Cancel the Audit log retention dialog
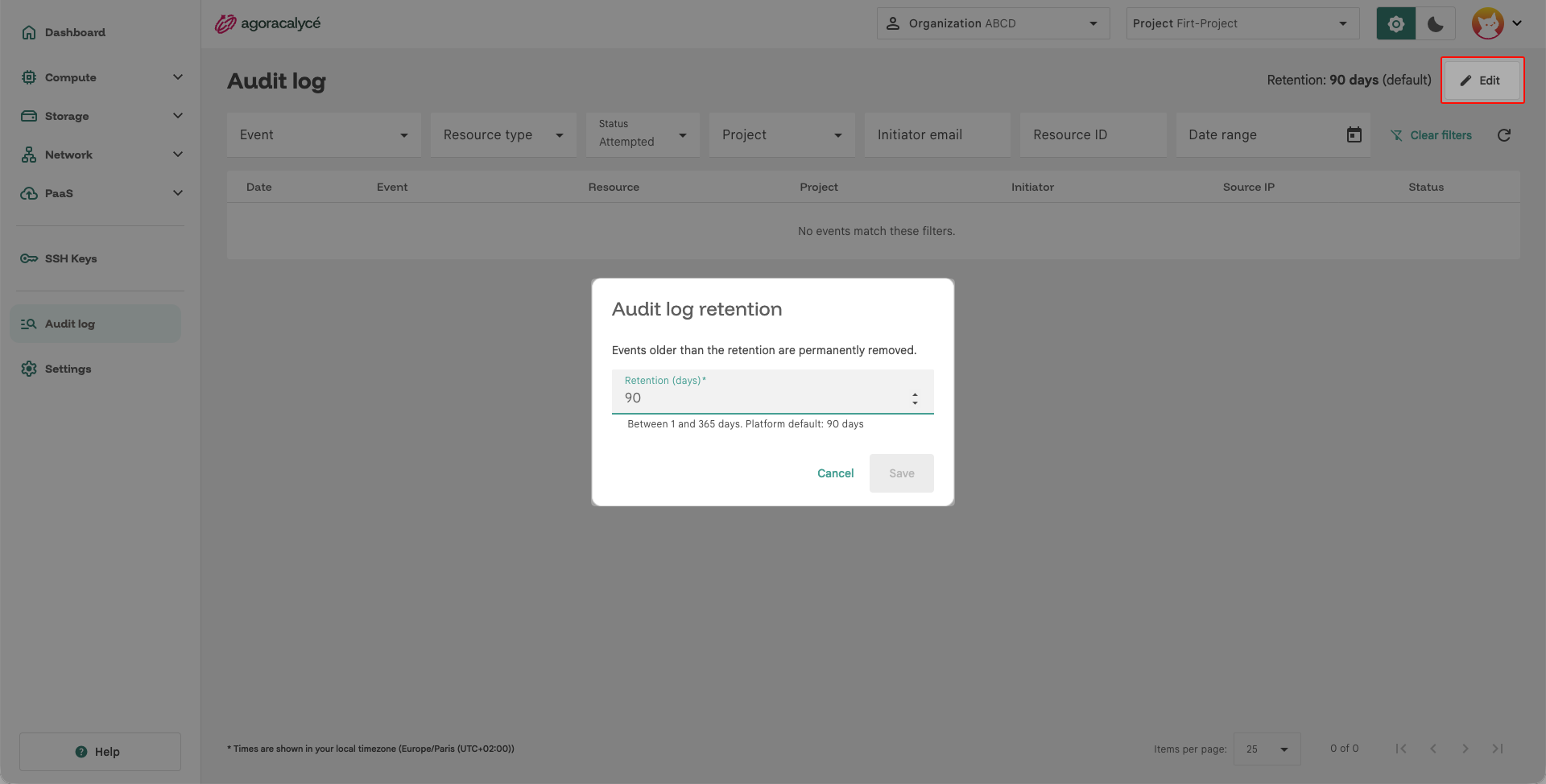 835,473
